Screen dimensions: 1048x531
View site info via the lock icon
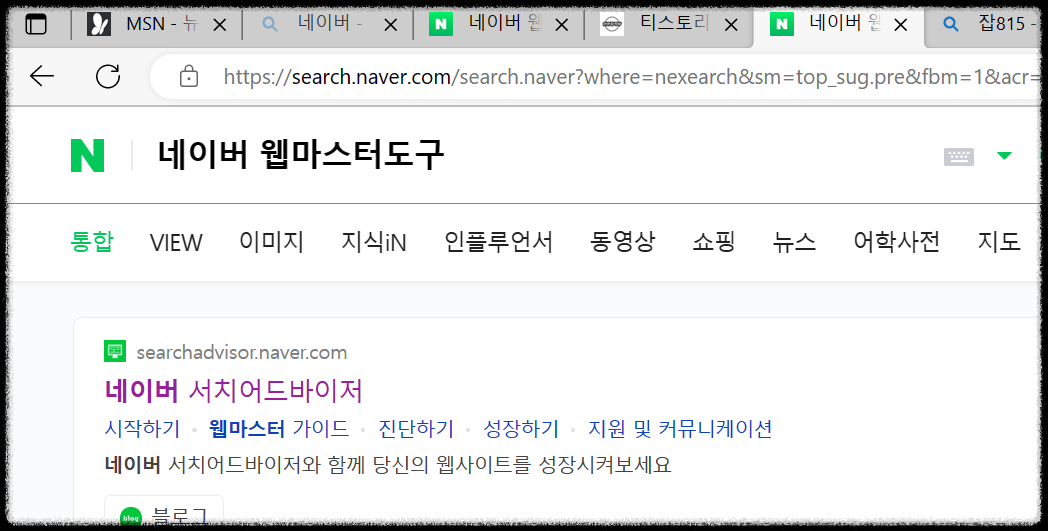pyautogui.click(x=189, y=76)
